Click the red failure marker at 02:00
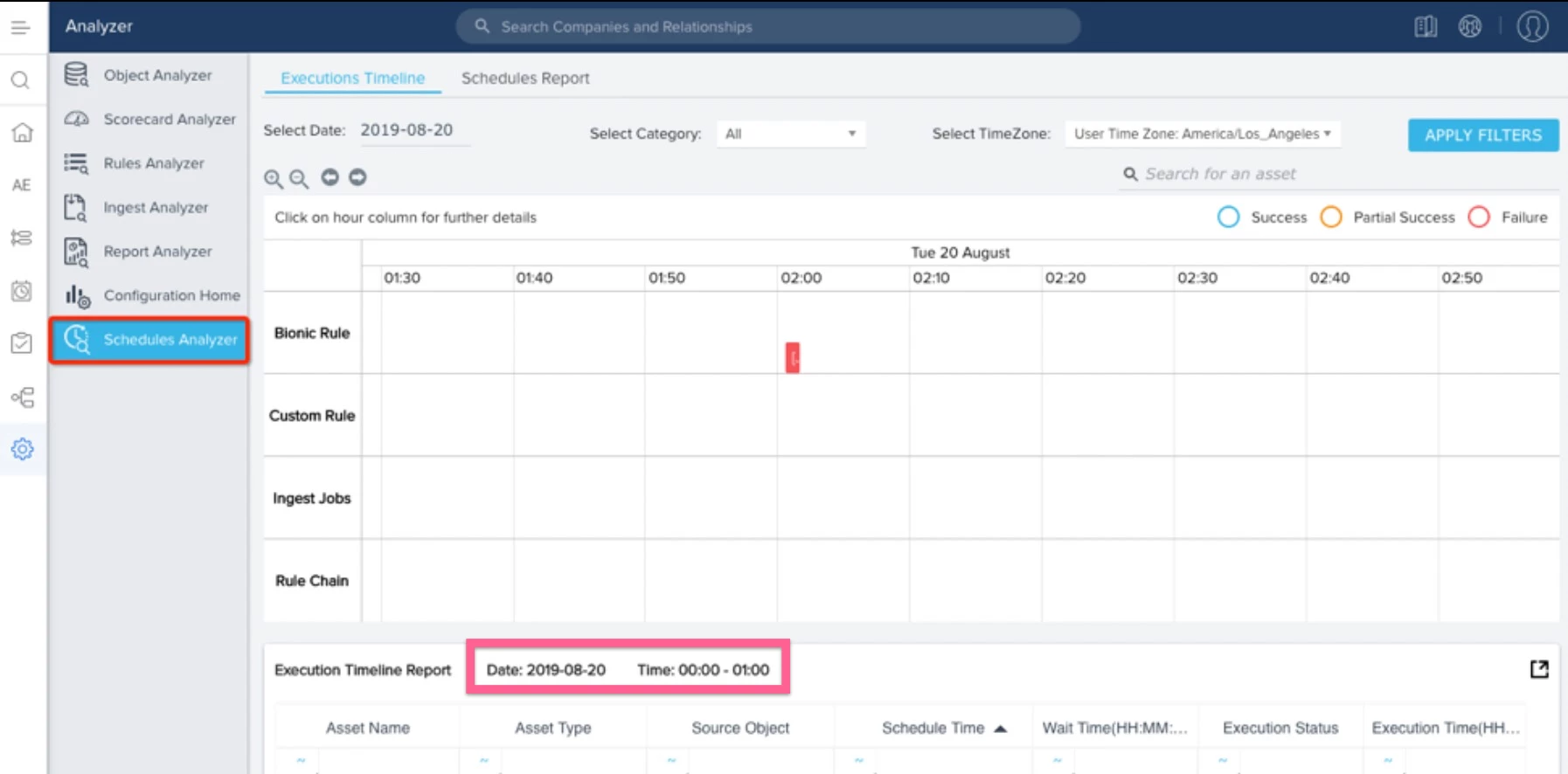 (793, 357)
